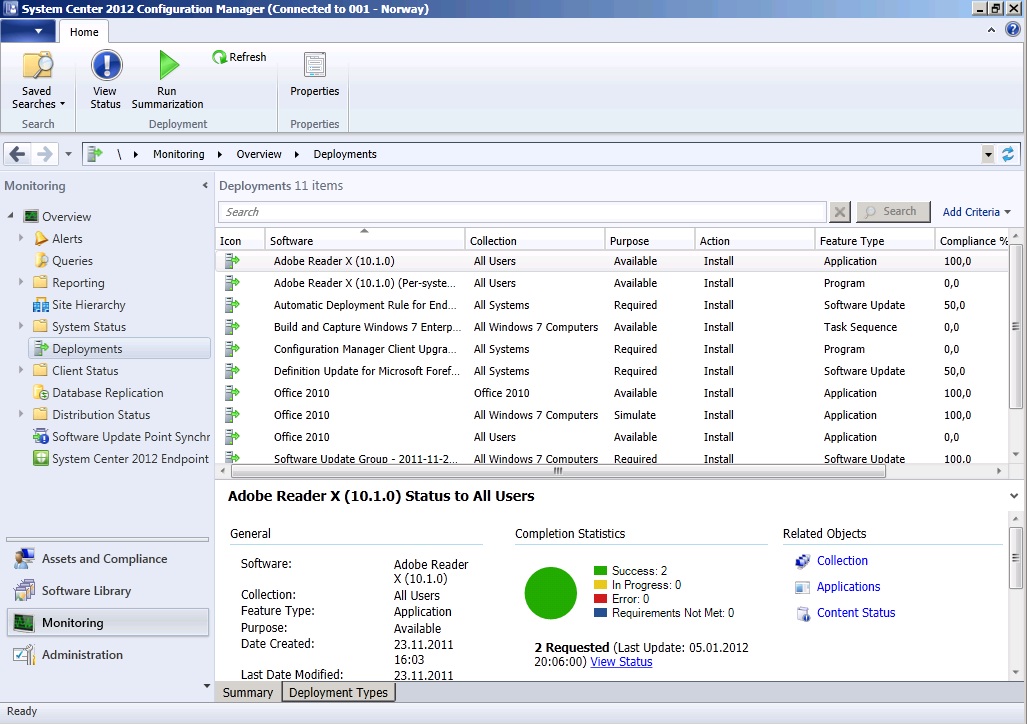Go back with the back arrow
This screenshot has height=724, width=1027.
point(18,154)
